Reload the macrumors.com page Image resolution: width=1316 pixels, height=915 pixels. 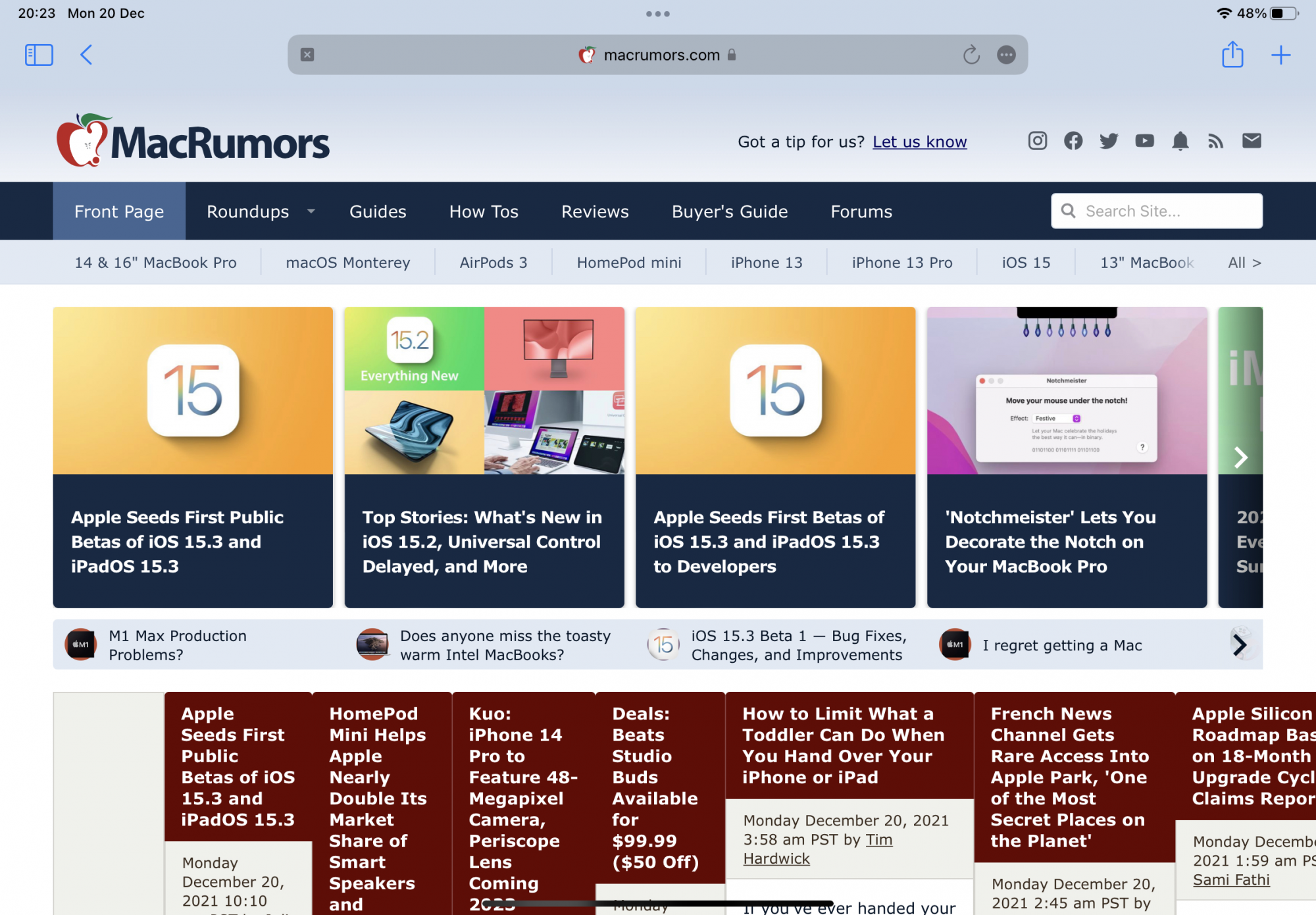[x=971, y=55]
